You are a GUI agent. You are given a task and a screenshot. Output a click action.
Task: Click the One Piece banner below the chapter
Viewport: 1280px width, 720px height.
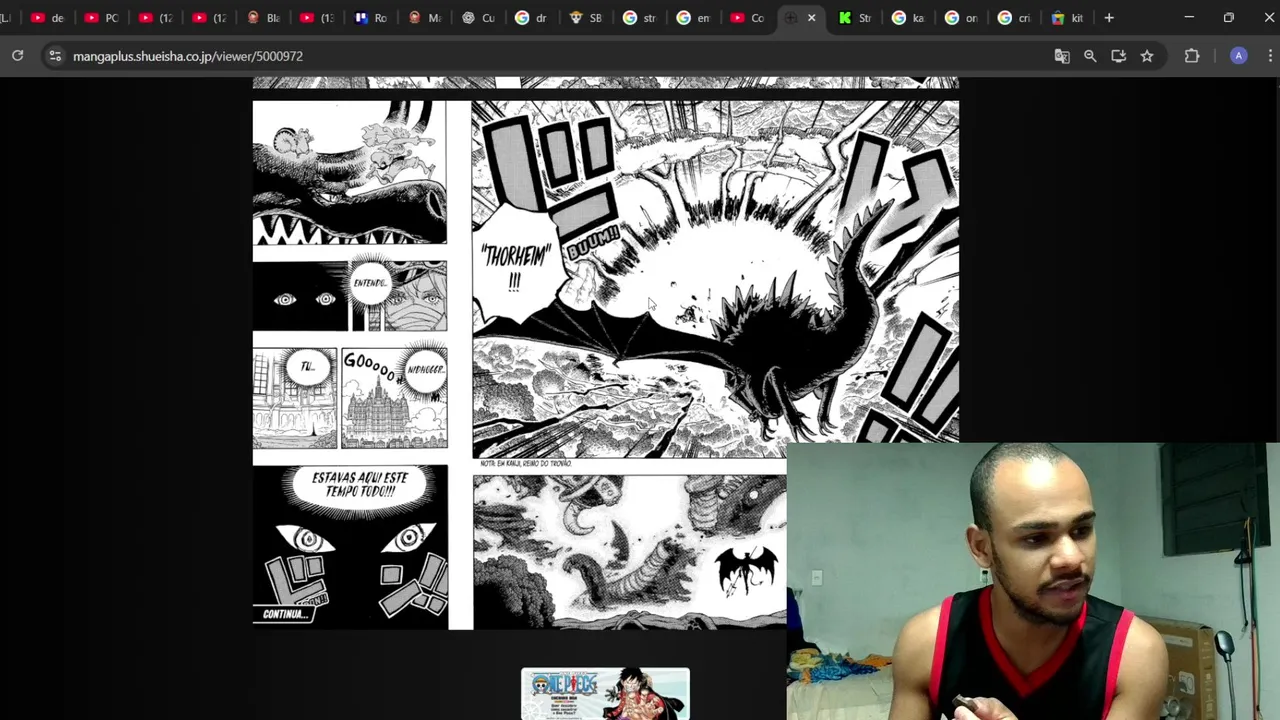[605, 694]
